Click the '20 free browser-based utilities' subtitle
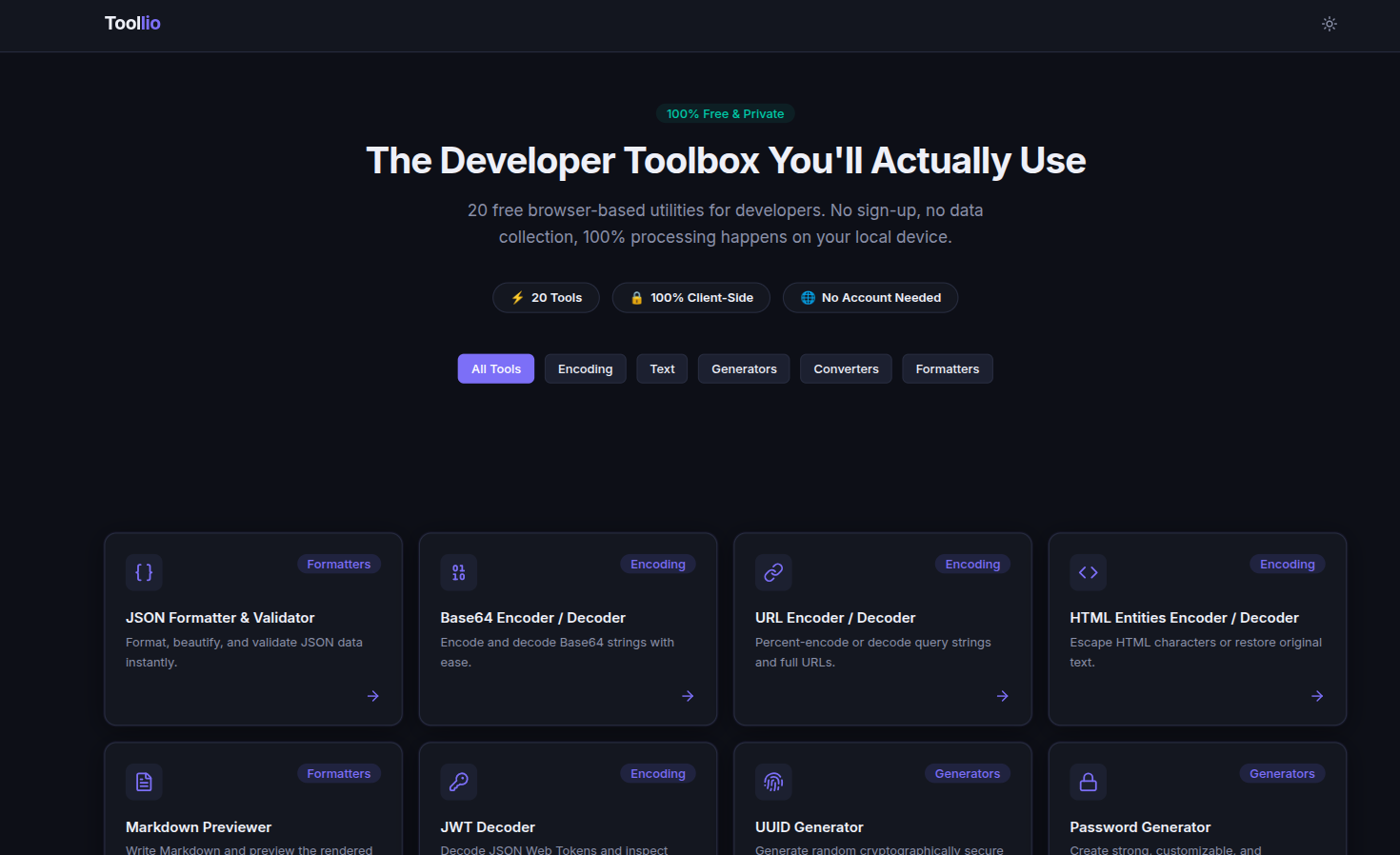Viewport: 1400px width, 855px height. [726, 224]
